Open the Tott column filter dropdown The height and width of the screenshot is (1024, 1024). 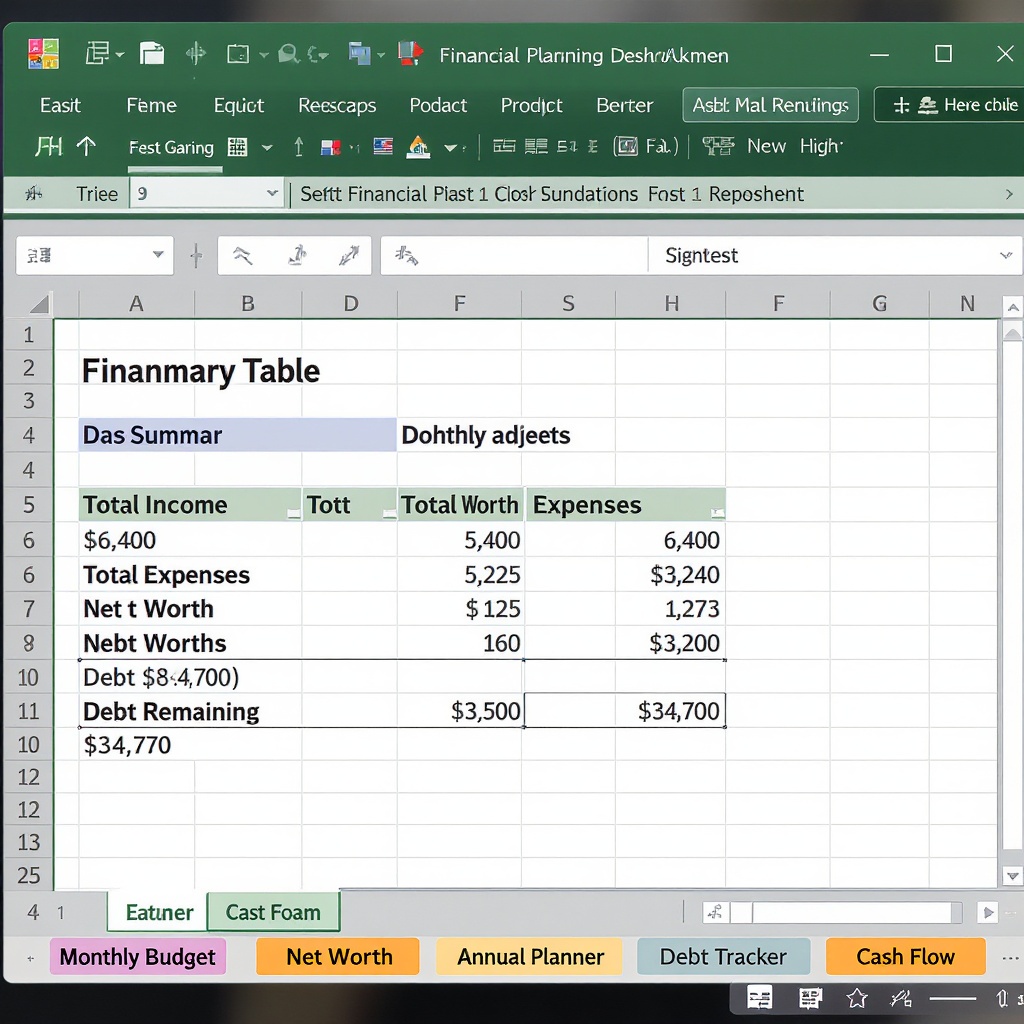(x=389, y=514)
